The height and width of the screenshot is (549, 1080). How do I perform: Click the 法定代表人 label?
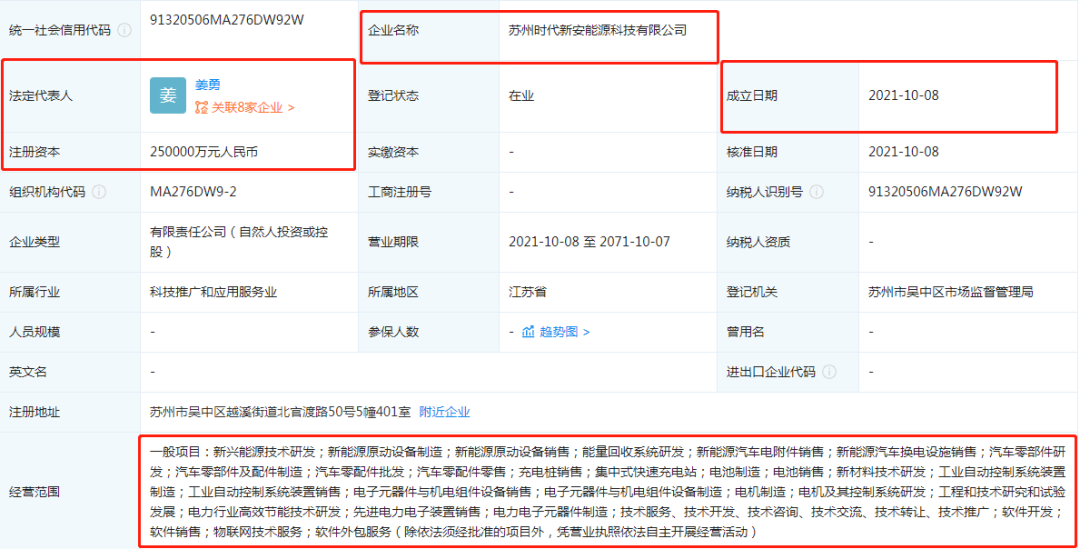[x=41, y=95]
